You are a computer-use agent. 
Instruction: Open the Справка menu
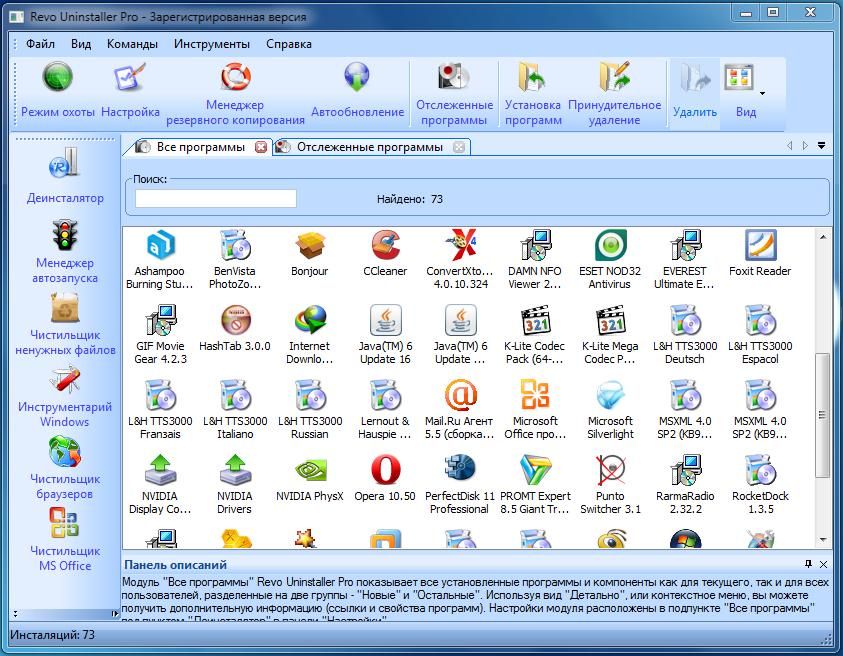point(289,44)
